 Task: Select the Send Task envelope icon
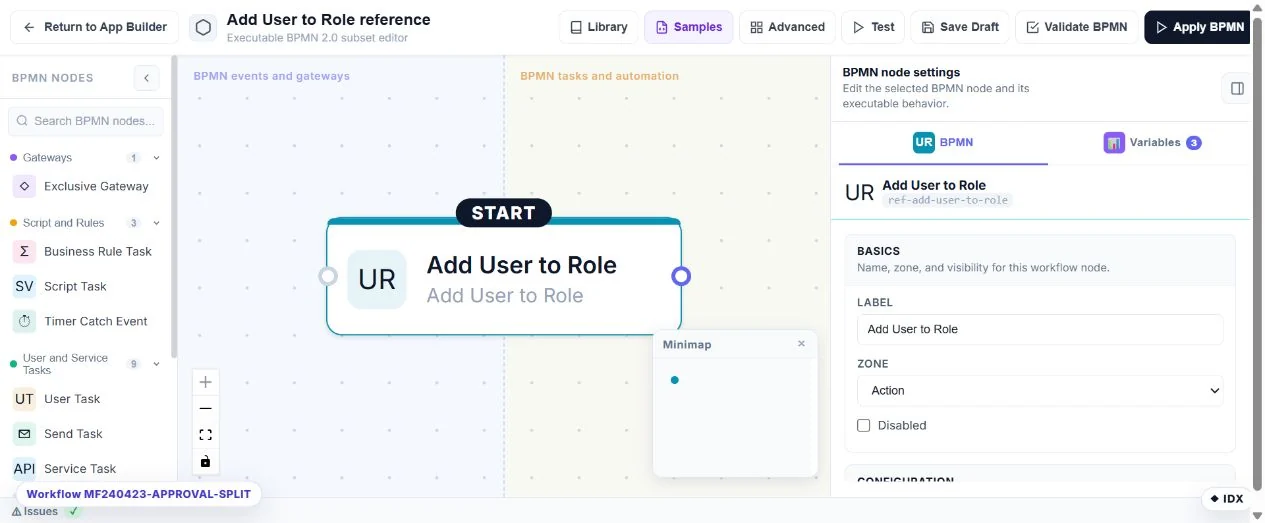click(24, 434)
